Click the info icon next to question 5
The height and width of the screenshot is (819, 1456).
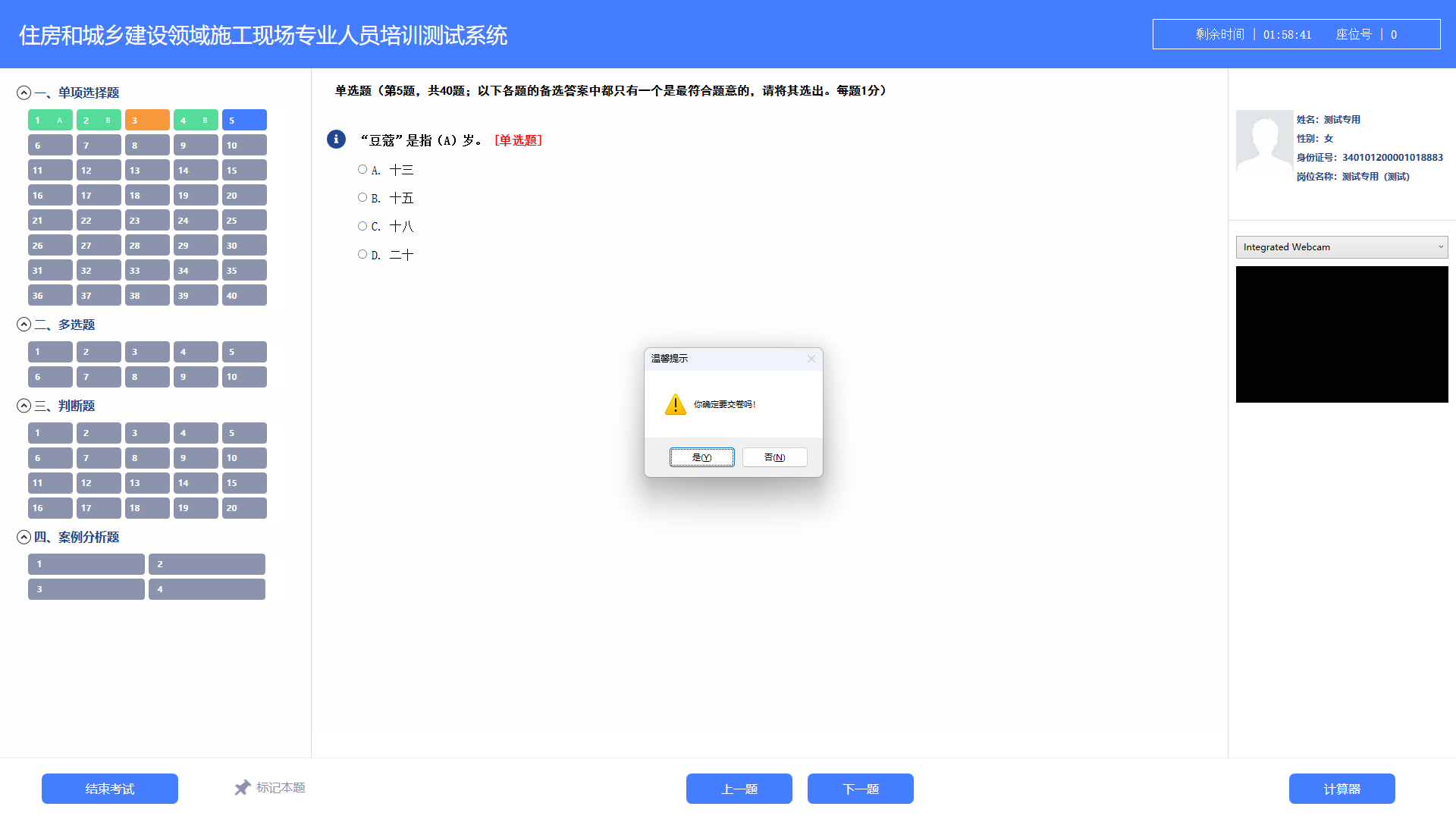(336, 140)
